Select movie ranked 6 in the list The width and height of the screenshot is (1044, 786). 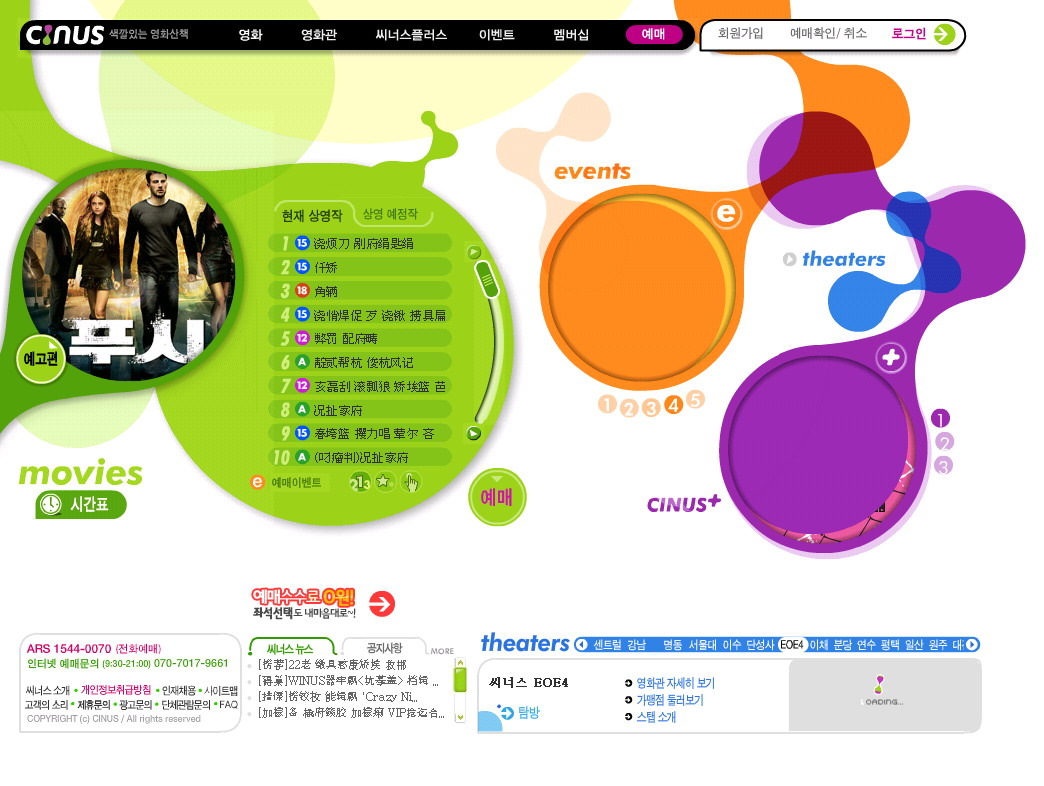click(x=360, y=363)
